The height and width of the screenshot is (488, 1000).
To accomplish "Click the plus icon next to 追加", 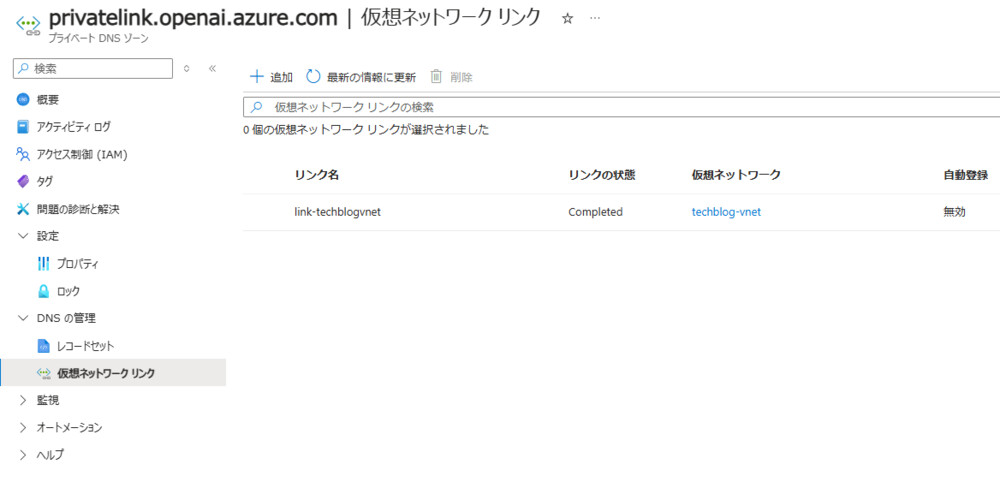I will [x=256, y=77].
